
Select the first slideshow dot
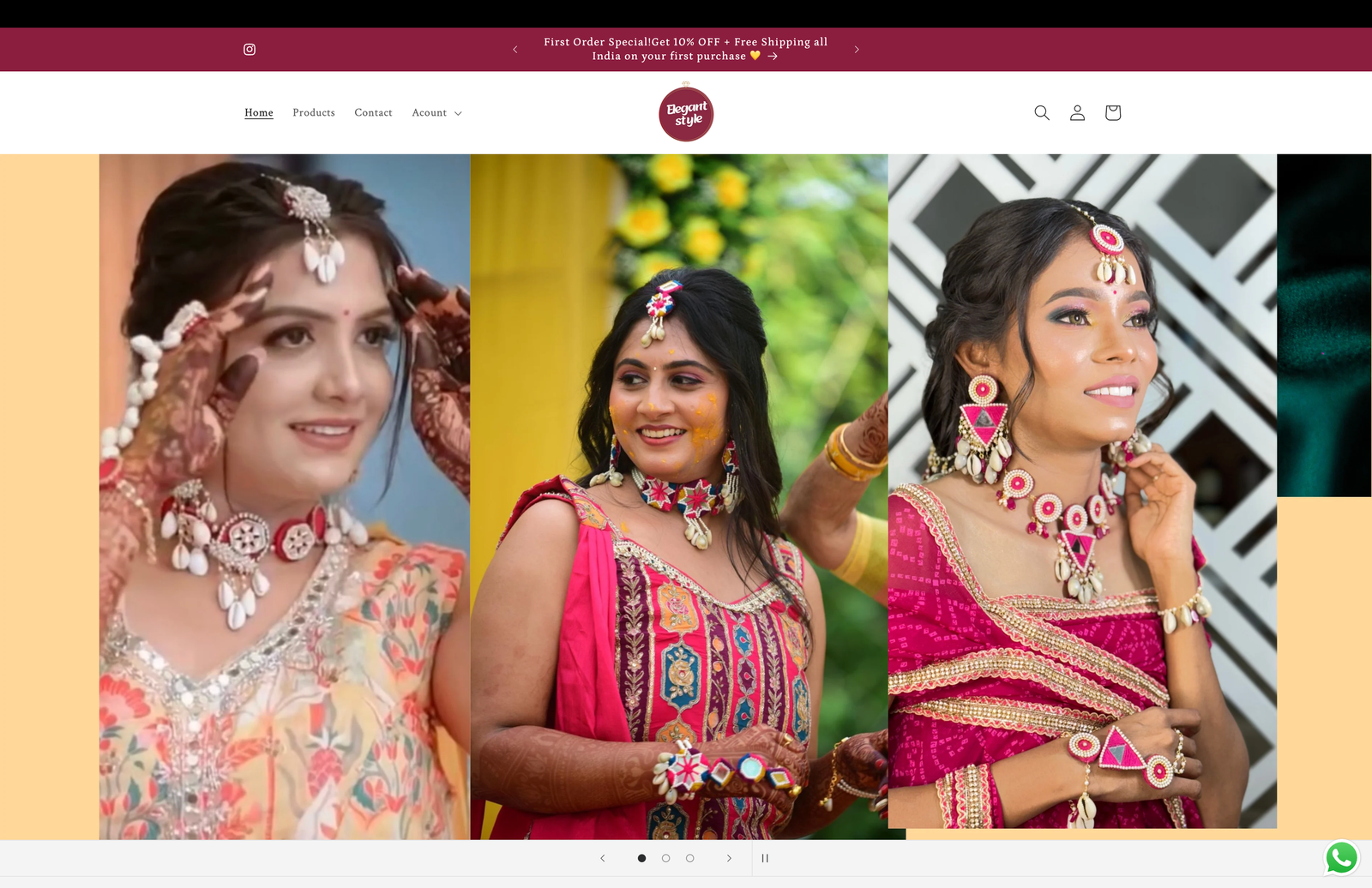click(x=641, y=858)
